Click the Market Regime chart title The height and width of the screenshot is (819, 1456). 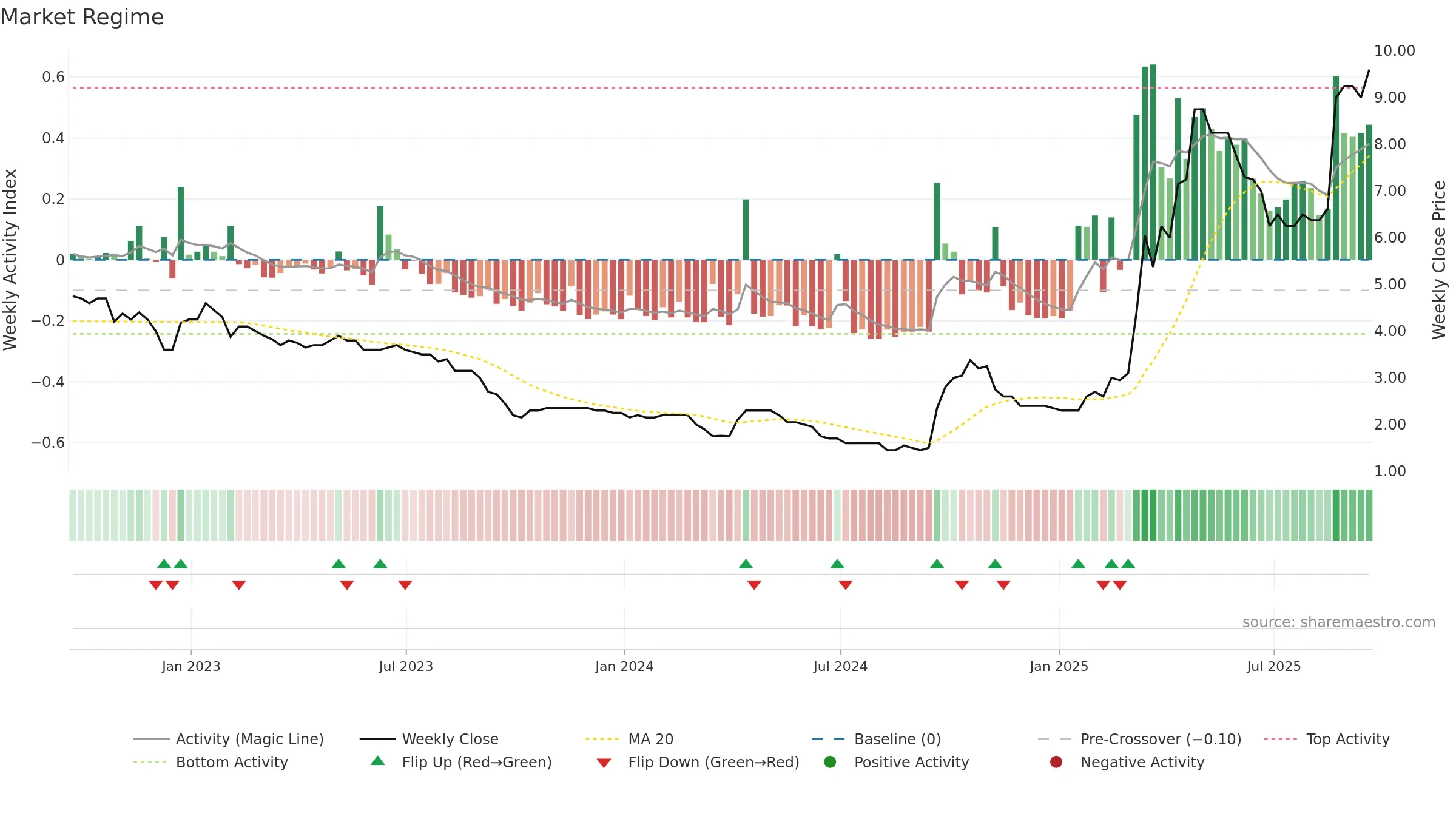click(82, 17)
